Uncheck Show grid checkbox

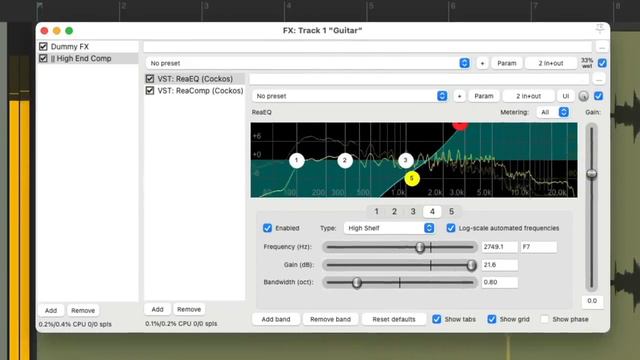[492, 319]
